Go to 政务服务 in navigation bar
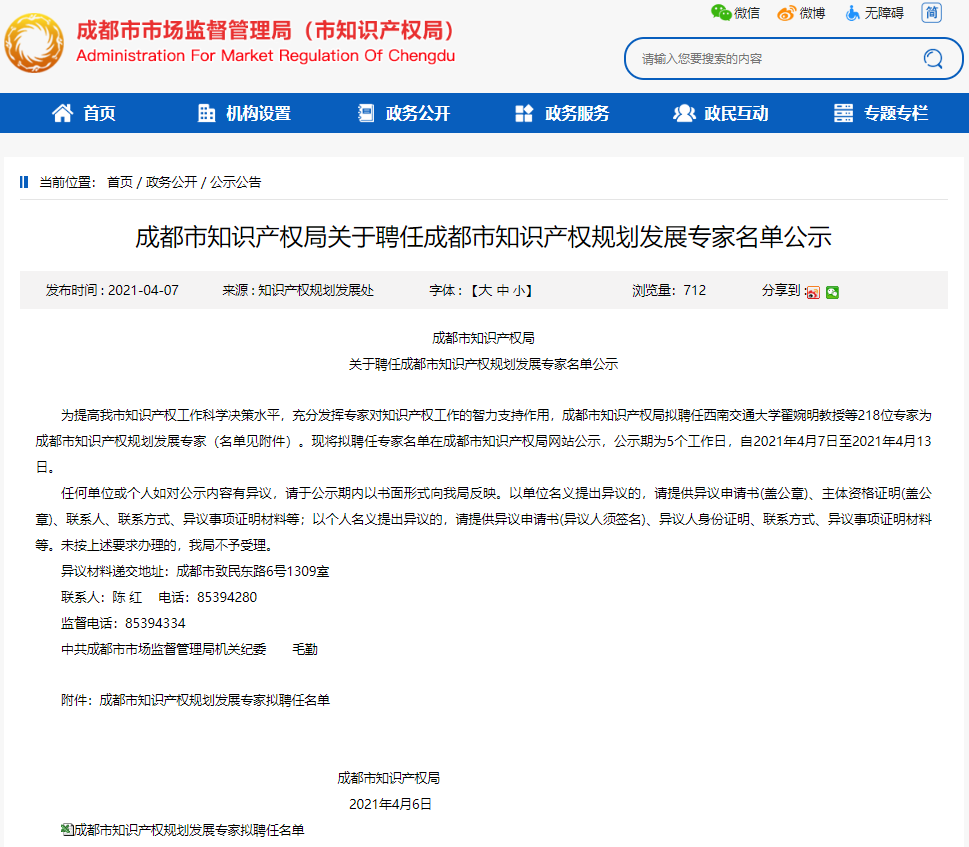 (562, 113)
